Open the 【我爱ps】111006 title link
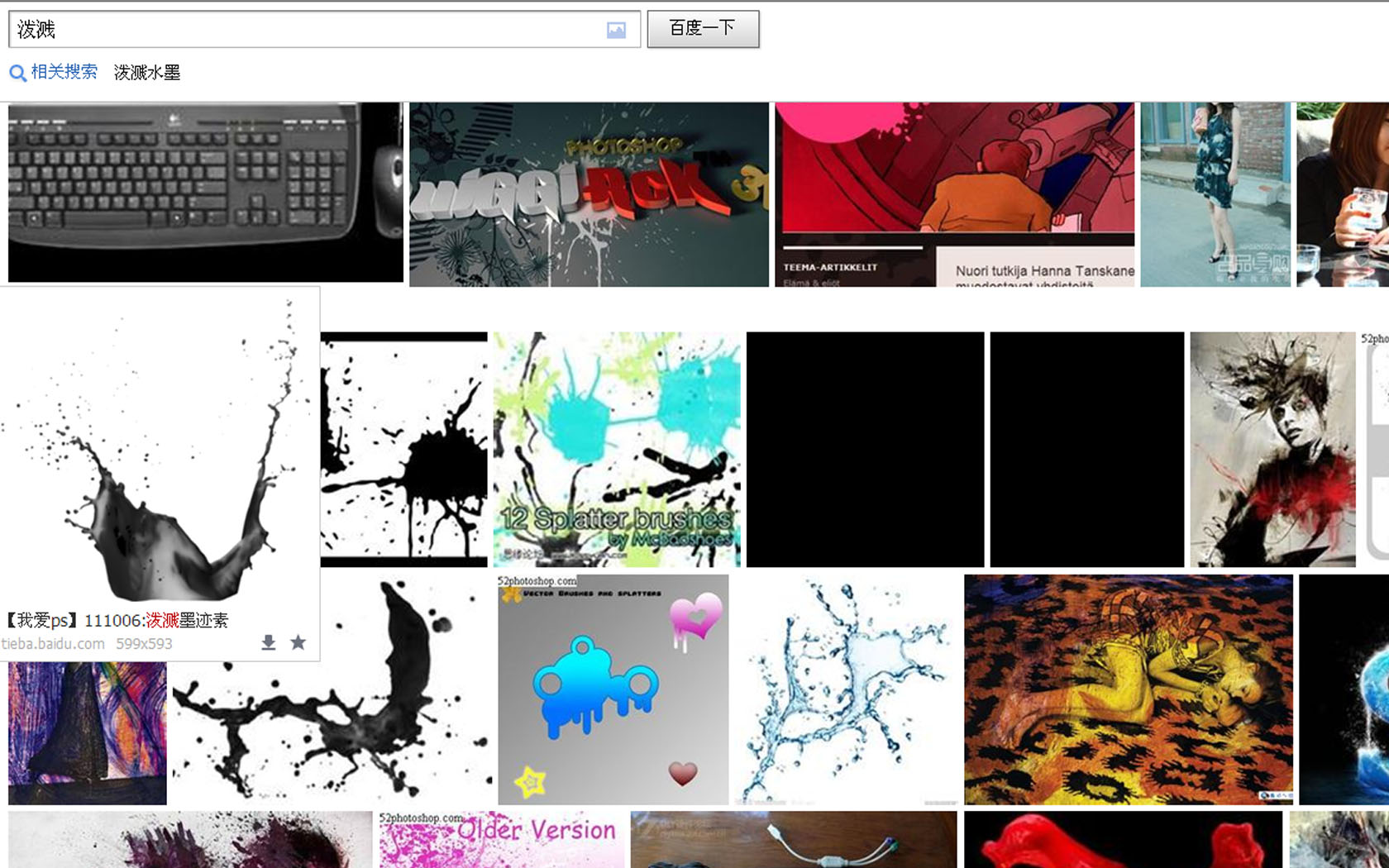The height and width of the screenshot is (868, 1389). 117,620
